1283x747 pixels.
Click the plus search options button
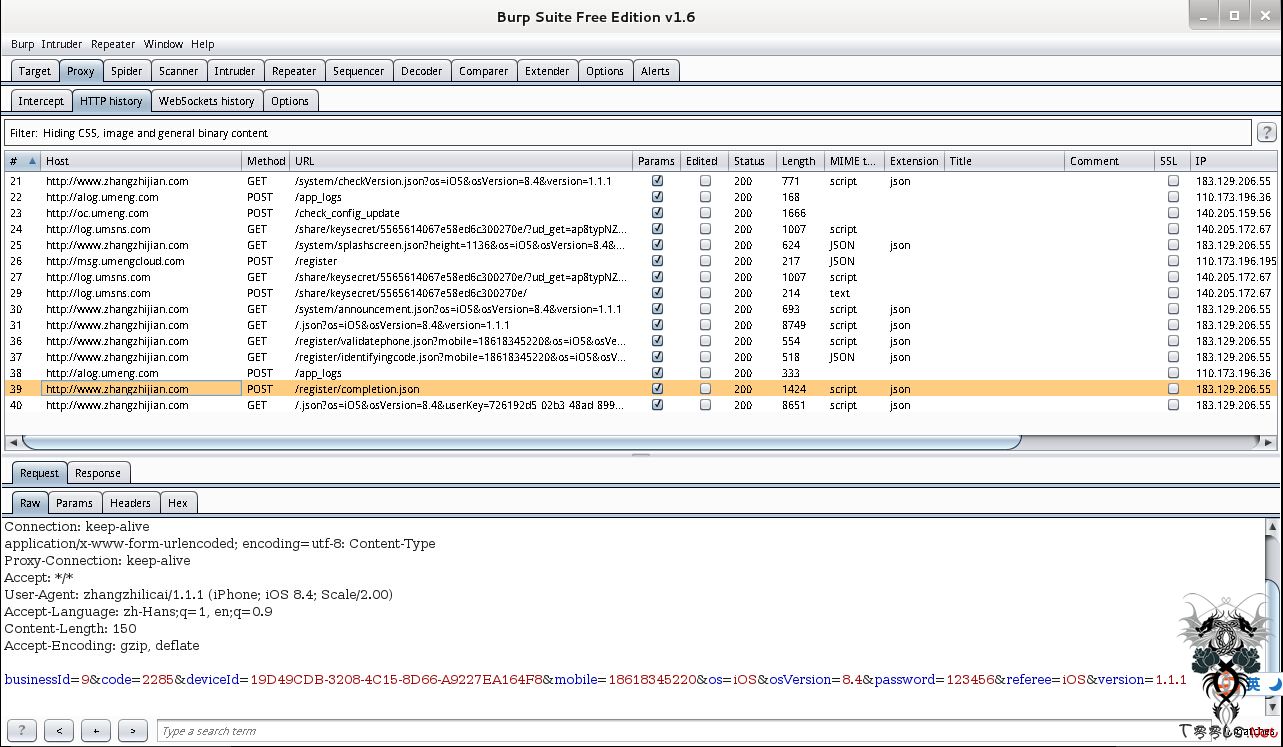[x=96, y=731]
